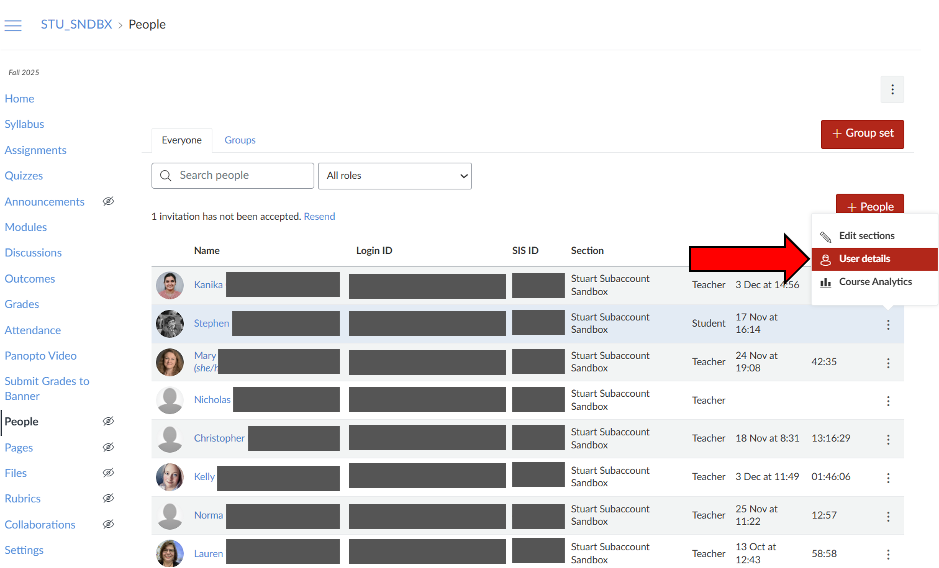Click the Name column header

pyautogui.click(x=207, y=250)
